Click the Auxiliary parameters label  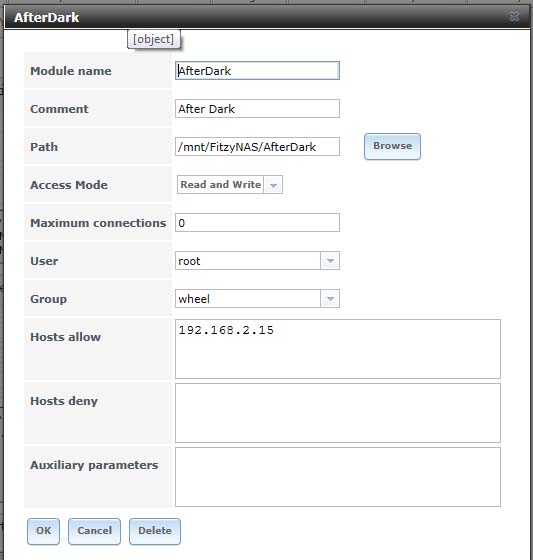point(94,465)
